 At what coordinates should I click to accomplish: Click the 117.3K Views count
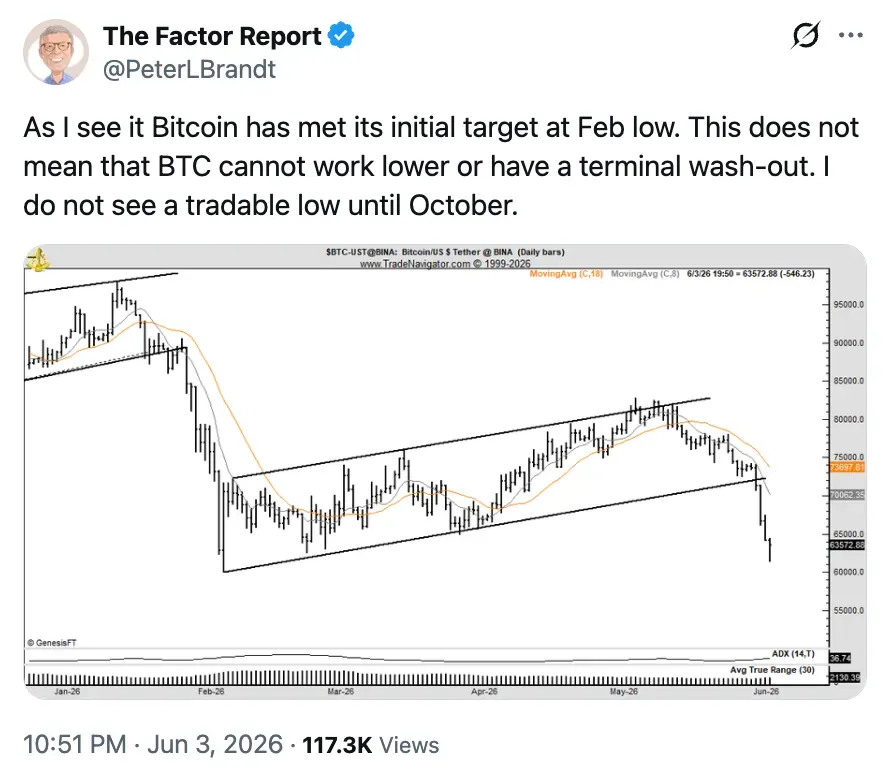click(x=371, y=745)
